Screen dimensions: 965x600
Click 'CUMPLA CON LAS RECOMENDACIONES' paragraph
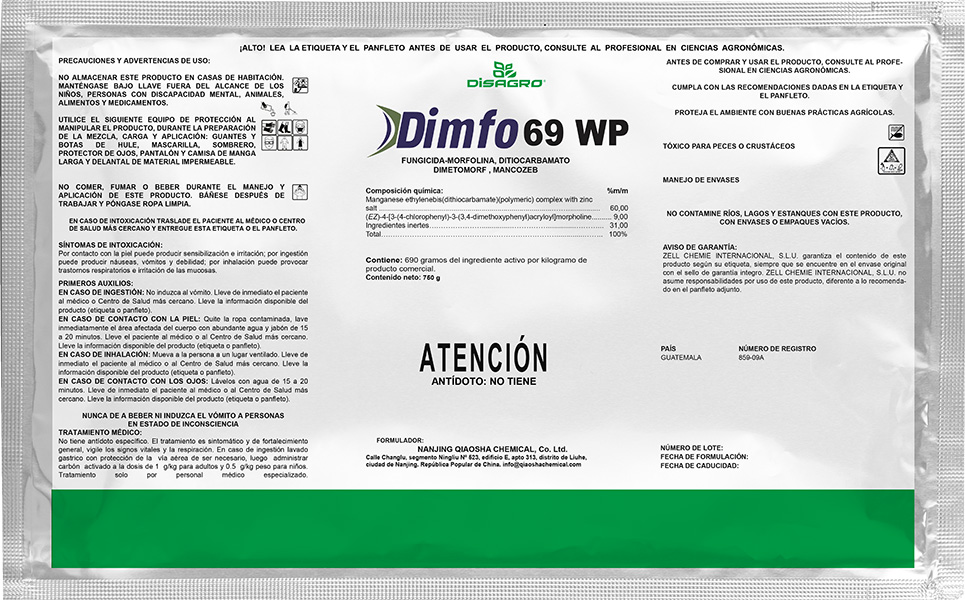787,91
